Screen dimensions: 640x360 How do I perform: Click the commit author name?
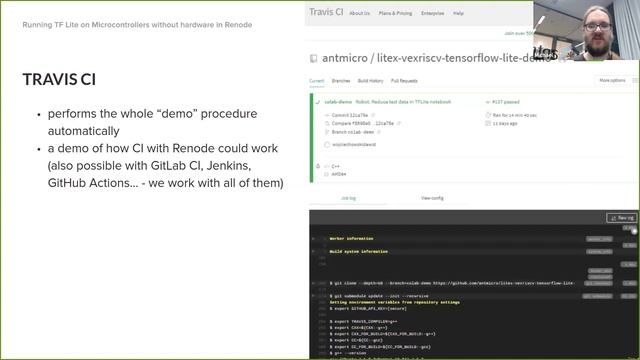coord(354,144)
